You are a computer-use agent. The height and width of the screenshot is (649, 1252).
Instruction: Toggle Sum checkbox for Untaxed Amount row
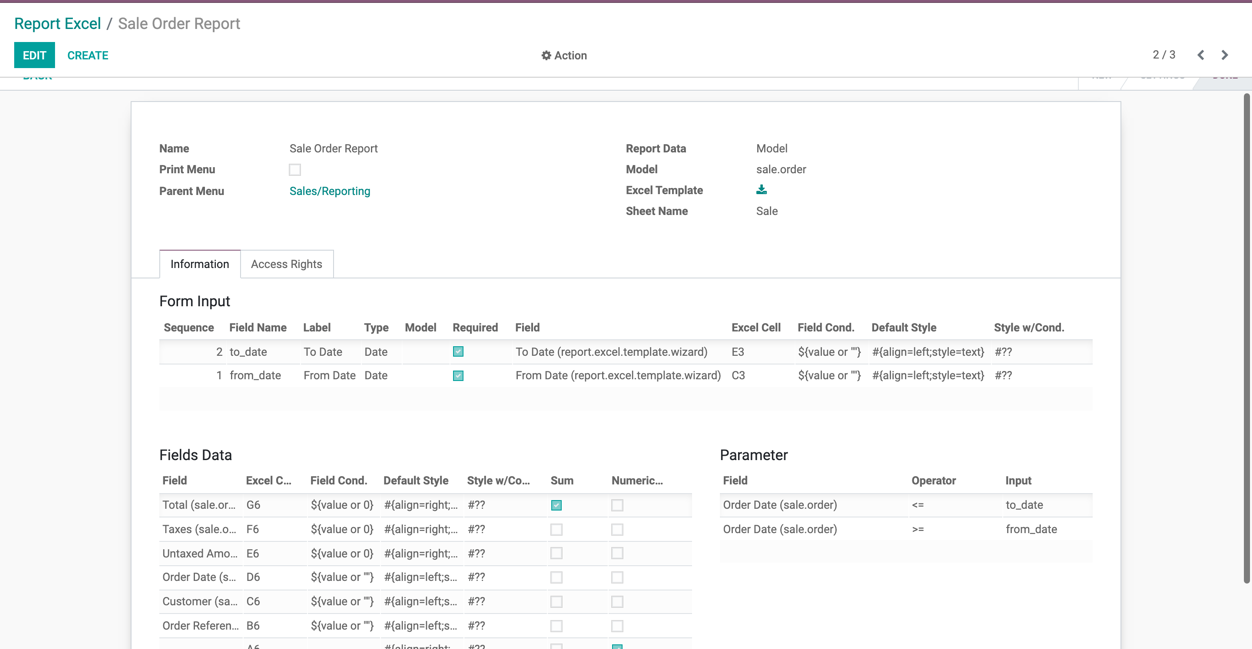tap(557, 554)
